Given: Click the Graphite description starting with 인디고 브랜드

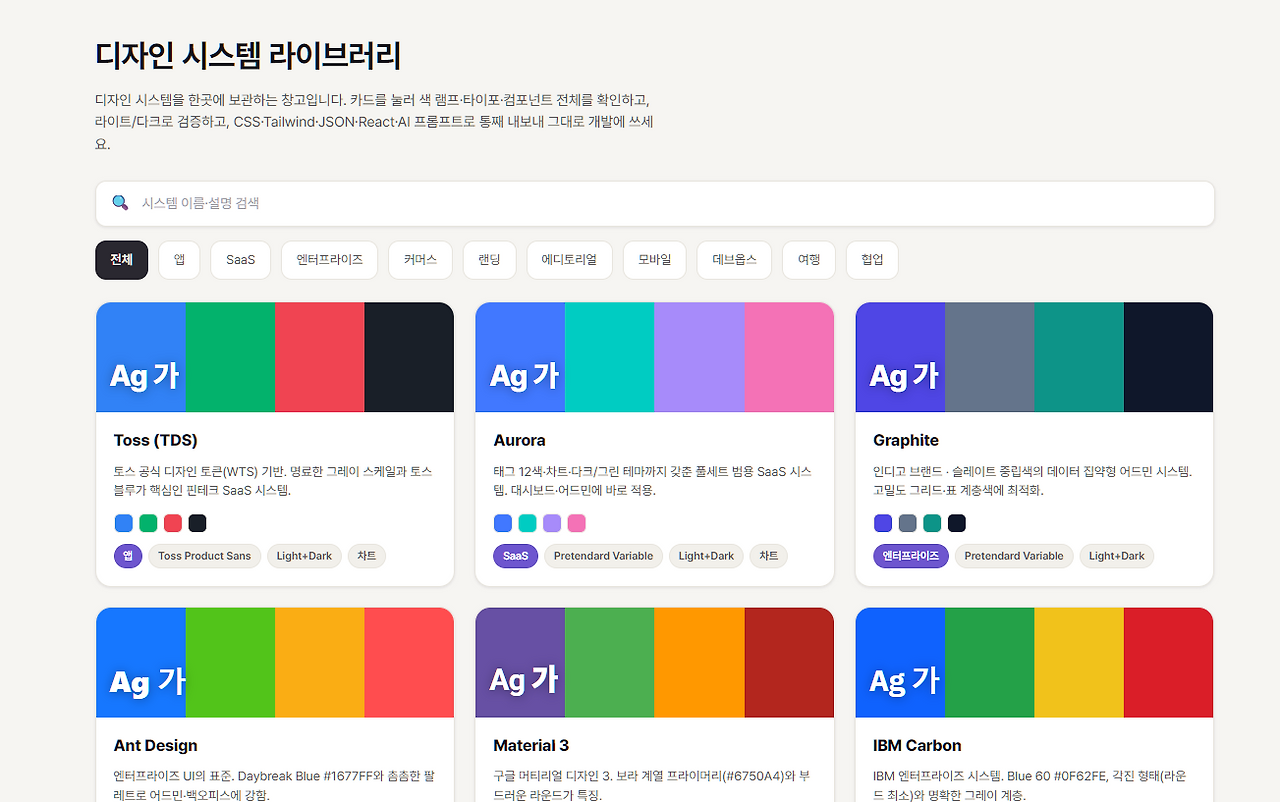Looking at the screenshot, I should 1033,481.
